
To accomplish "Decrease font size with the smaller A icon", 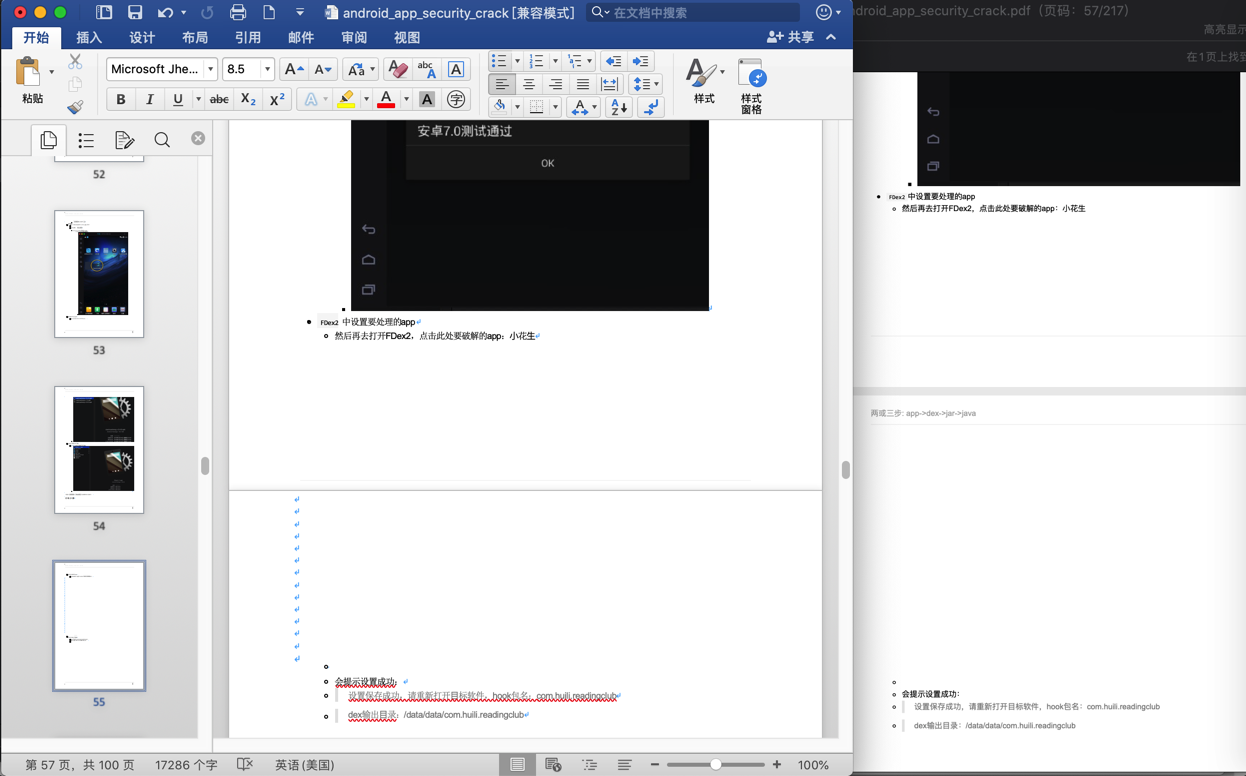I will click(x=322, y=69).
